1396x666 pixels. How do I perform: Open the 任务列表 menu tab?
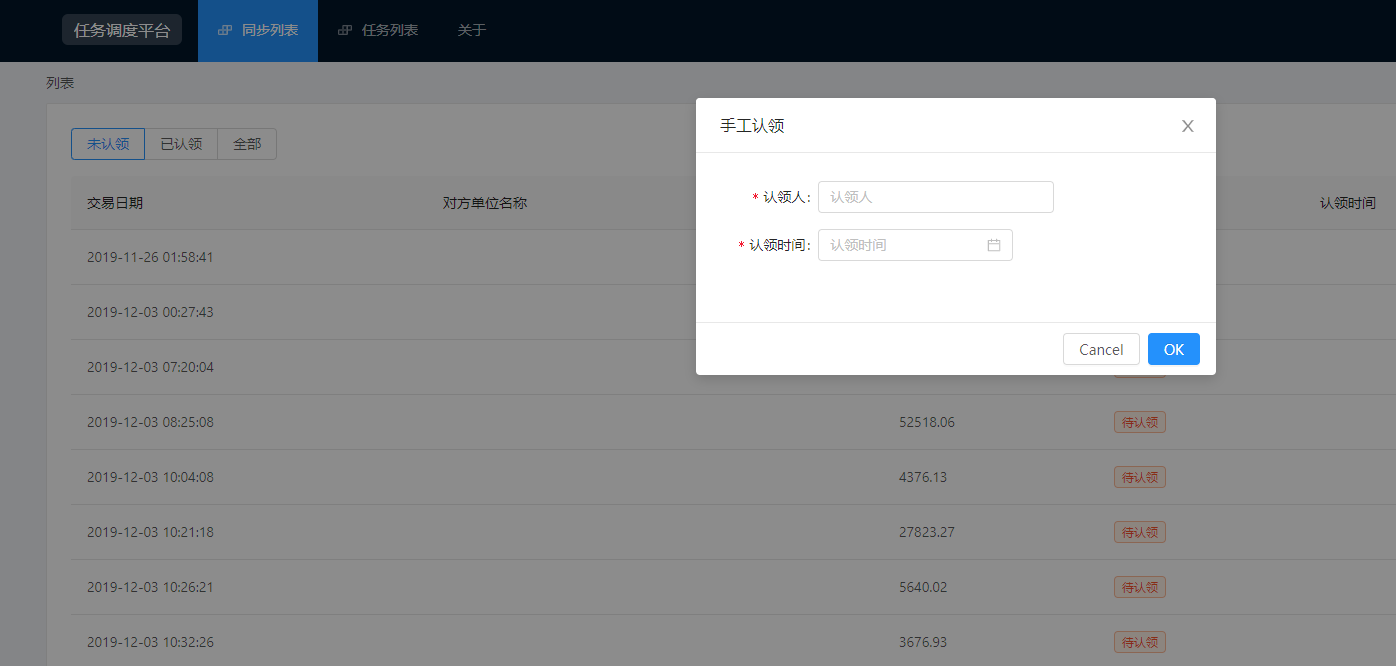click(x=378, y=30)
